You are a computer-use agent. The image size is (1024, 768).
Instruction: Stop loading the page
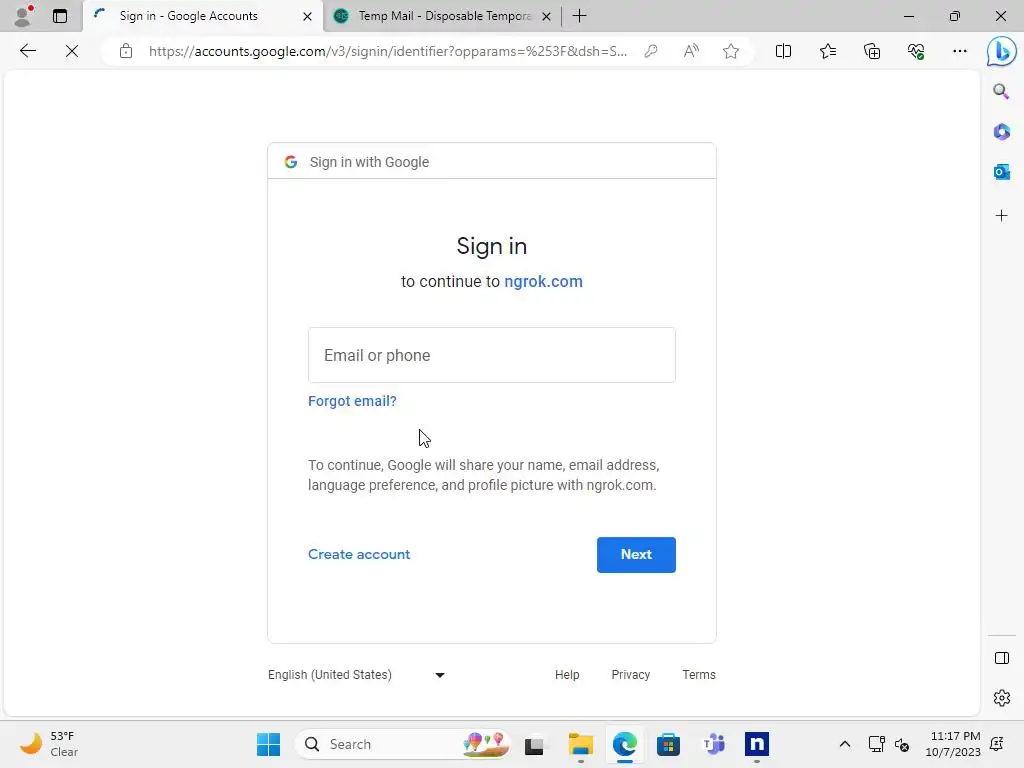[72, 51]
